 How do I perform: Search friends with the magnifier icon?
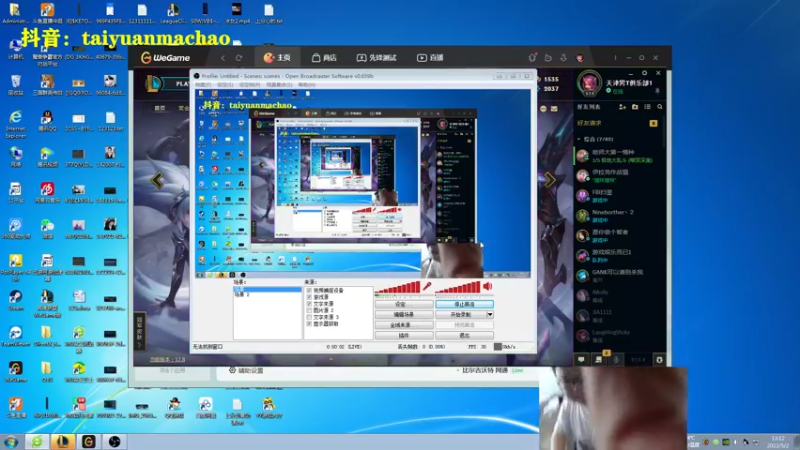pos(660,107)
